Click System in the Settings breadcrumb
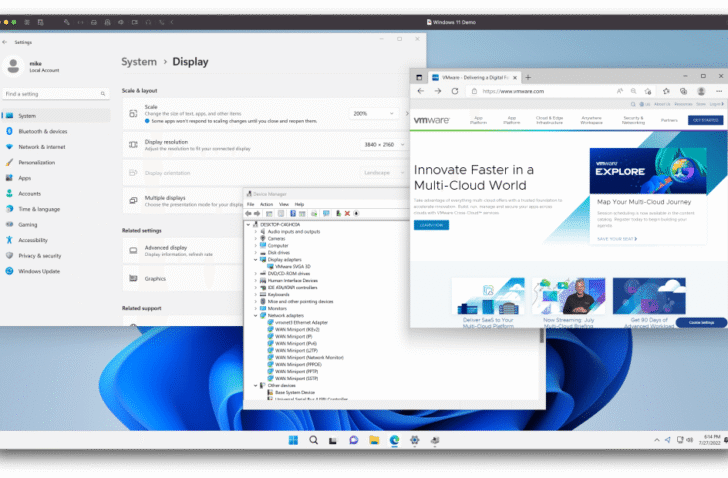 point(139,62)
